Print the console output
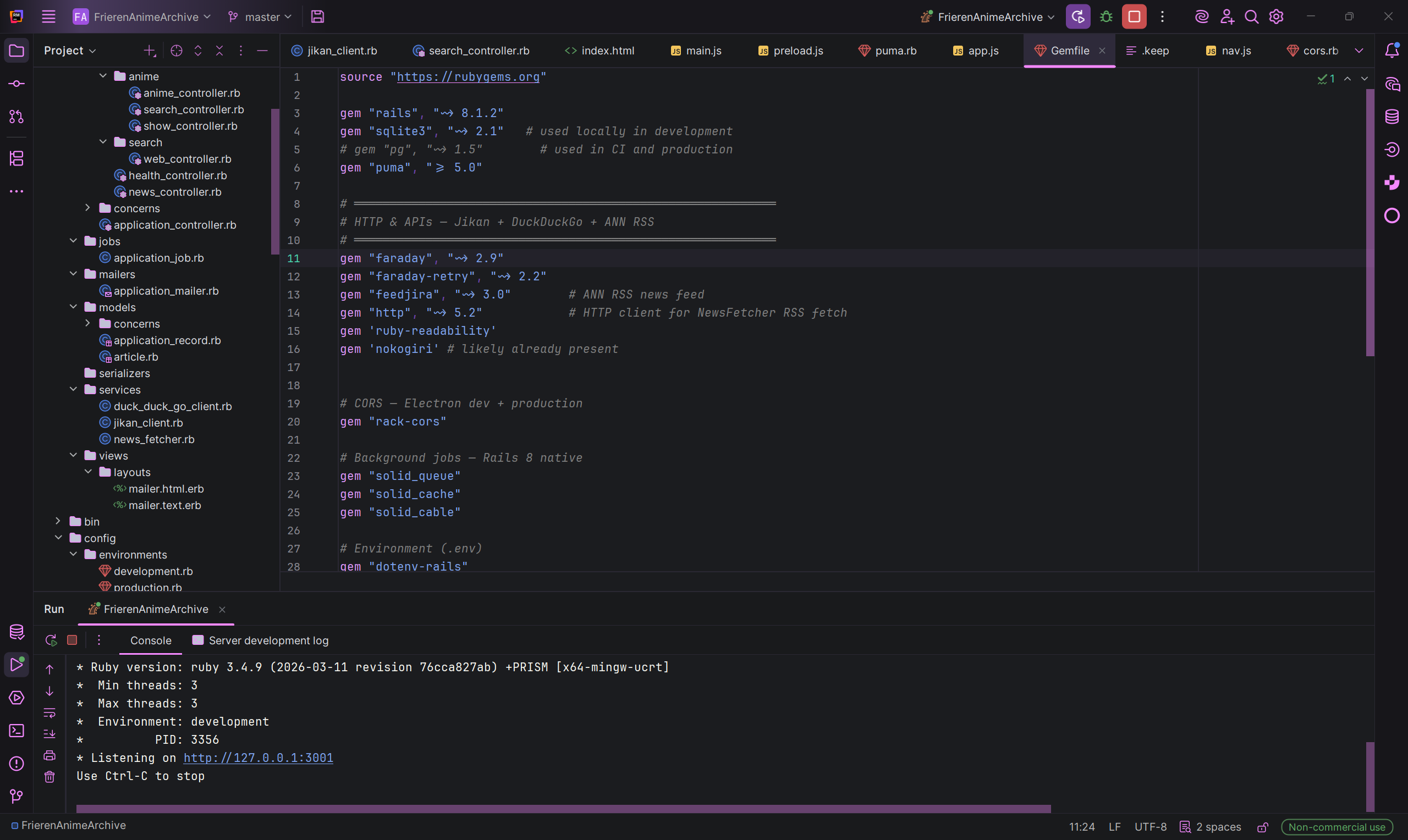Viewport: 1408px width, 840px height. (50, 755)
